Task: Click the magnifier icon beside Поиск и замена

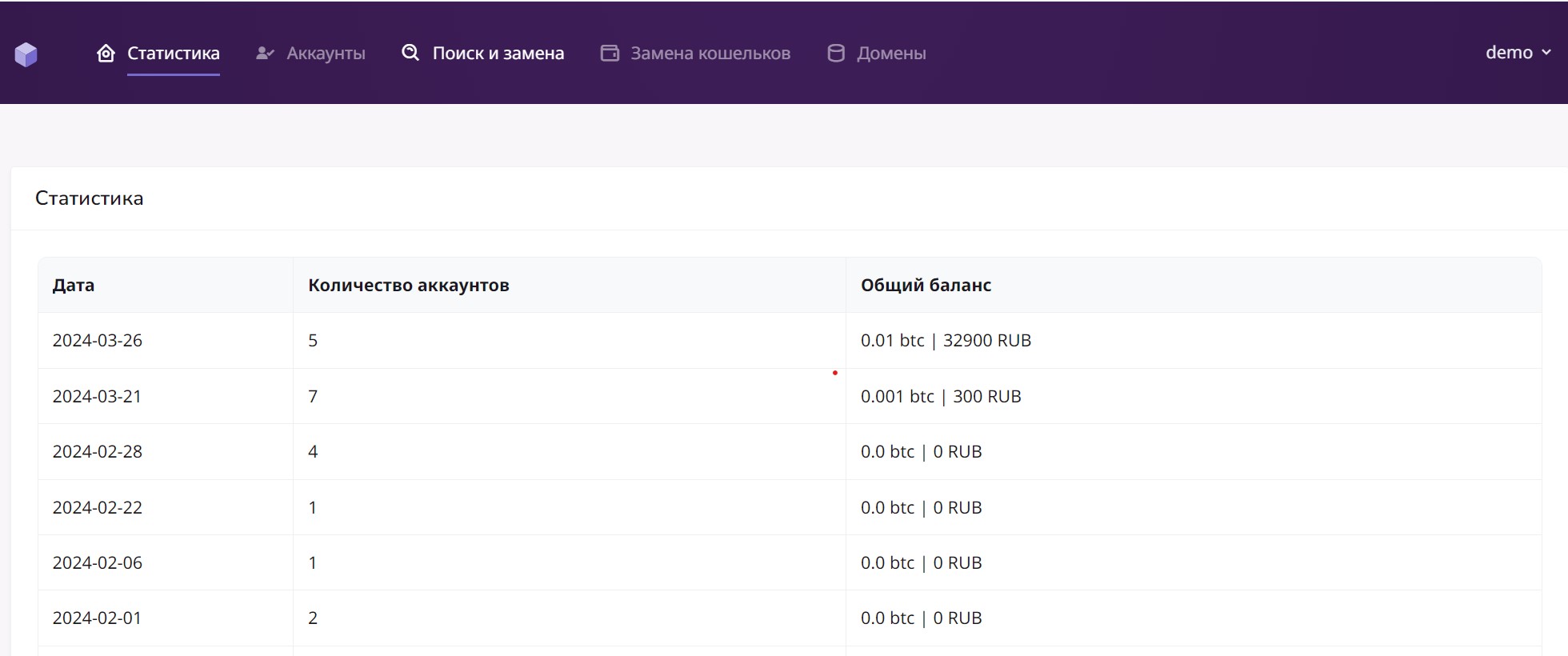Action: coord(410,53)
